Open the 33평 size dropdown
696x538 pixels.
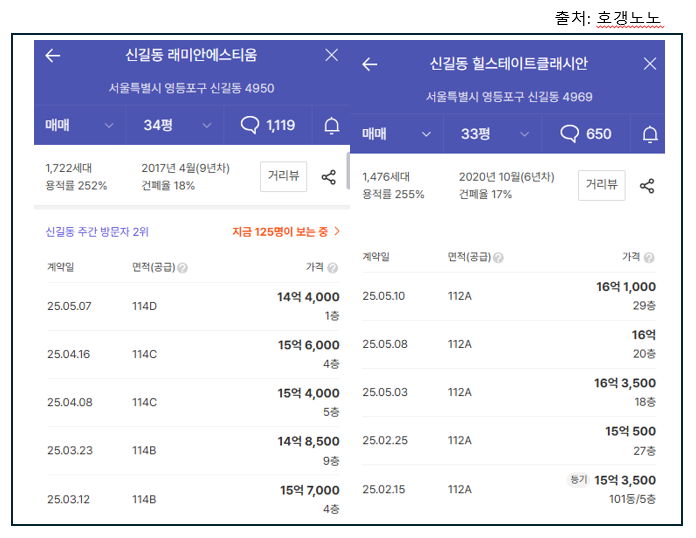tap(493, 134)
